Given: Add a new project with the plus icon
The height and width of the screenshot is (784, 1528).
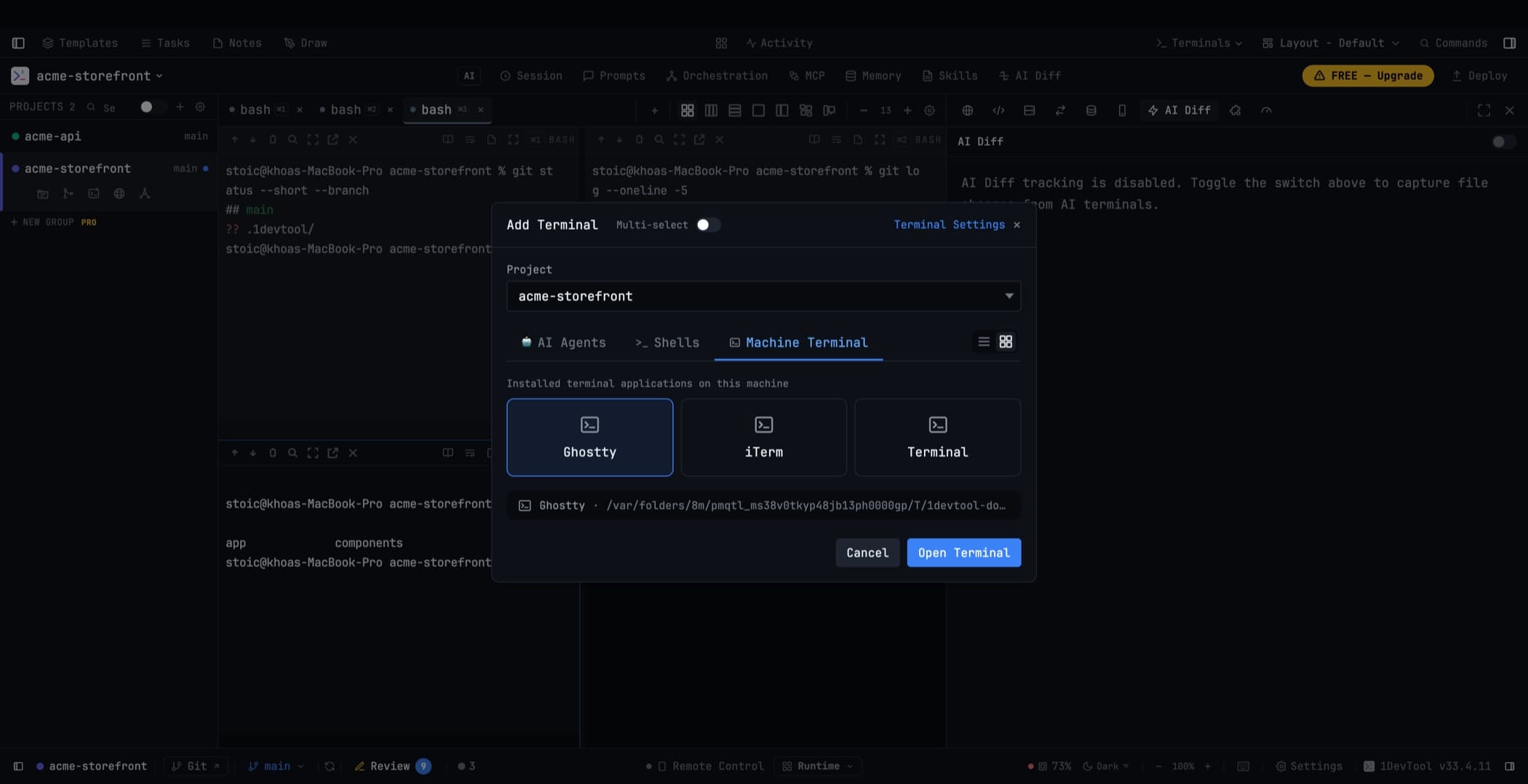Looking at the screenshot, I should pyautogui.click(x=180, y=107).
